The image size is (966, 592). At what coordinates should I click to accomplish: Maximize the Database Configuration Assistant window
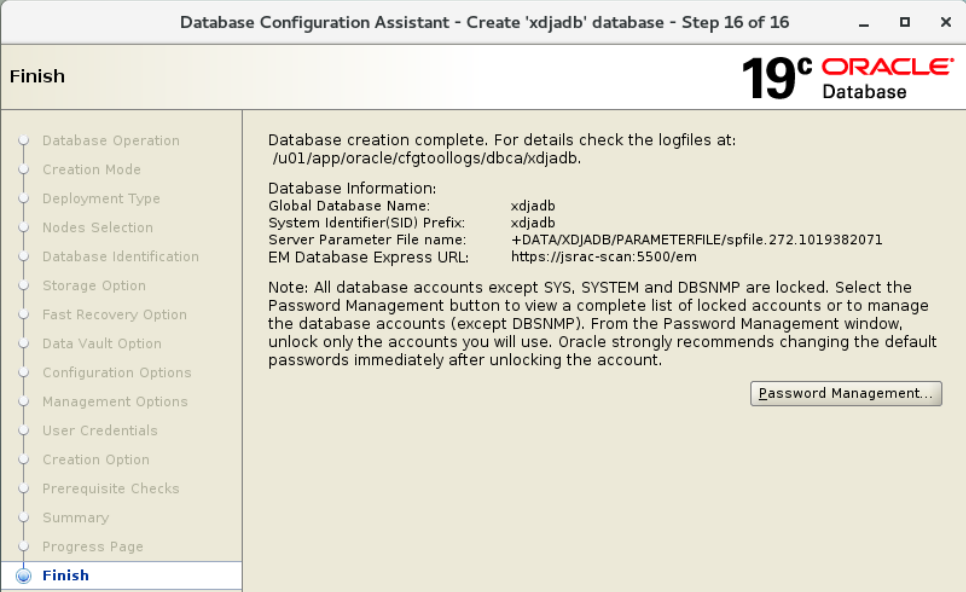(904, 22)
